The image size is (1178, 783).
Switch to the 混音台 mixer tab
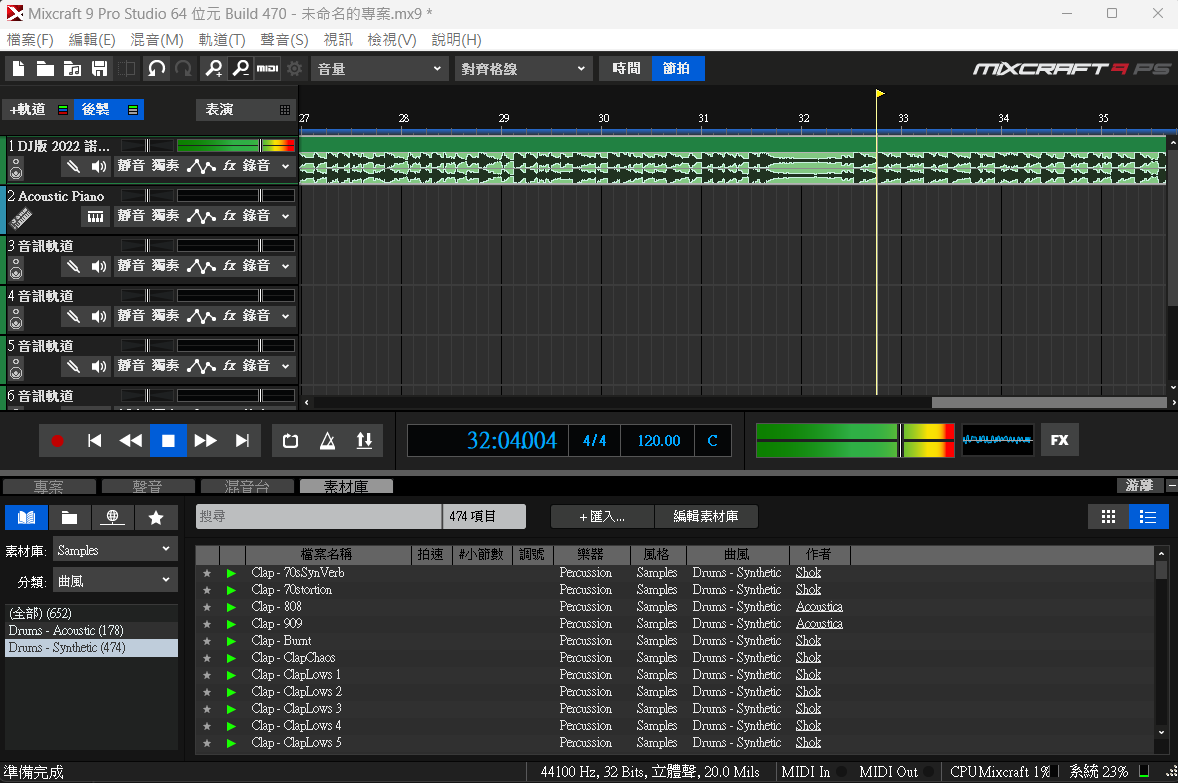coord(245,487)
